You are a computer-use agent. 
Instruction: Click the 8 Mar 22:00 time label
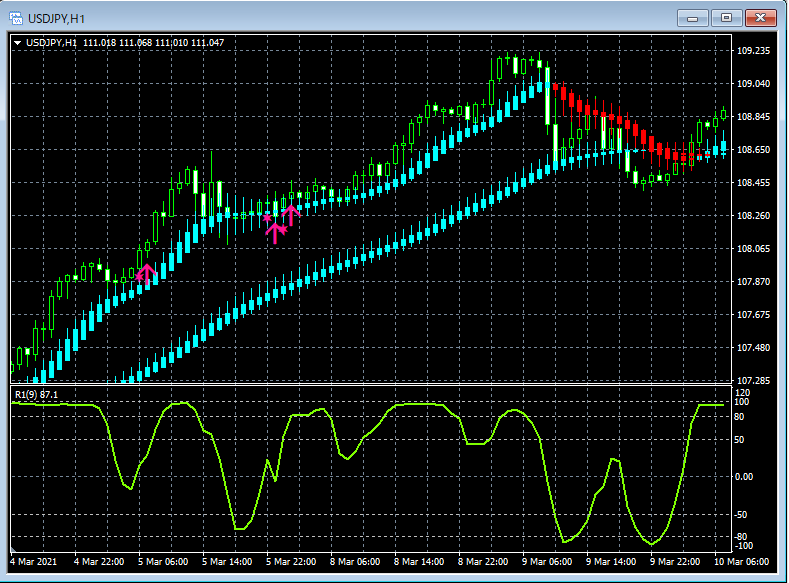click(x=483, y=561)
